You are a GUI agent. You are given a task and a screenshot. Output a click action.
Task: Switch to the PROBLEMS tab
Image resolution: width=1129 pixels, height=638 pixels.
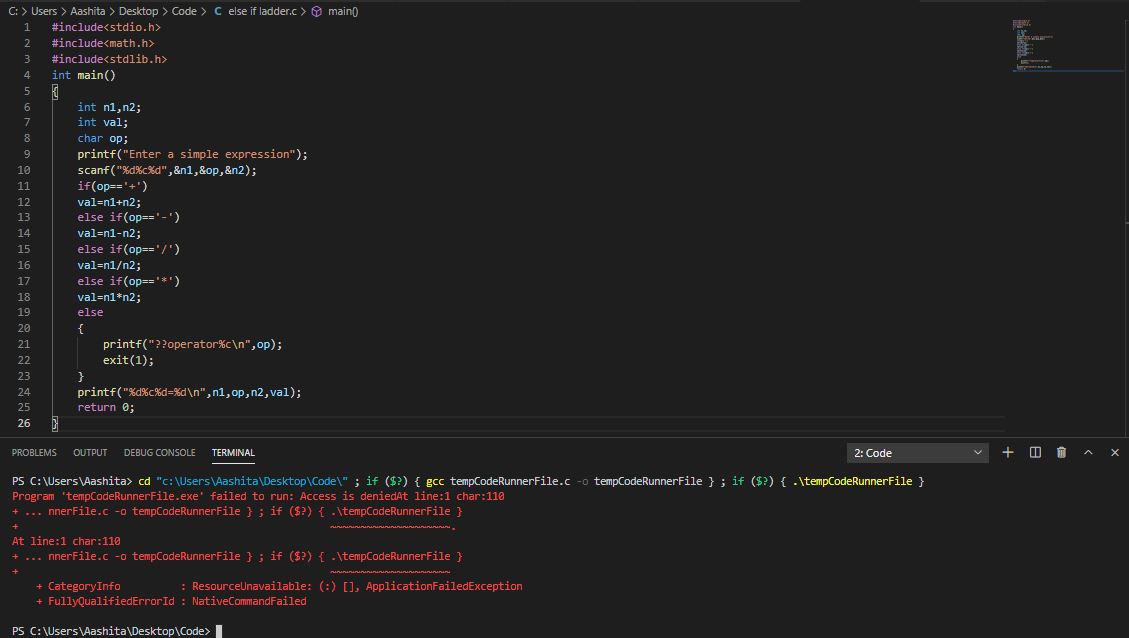[x=34, y=452]
